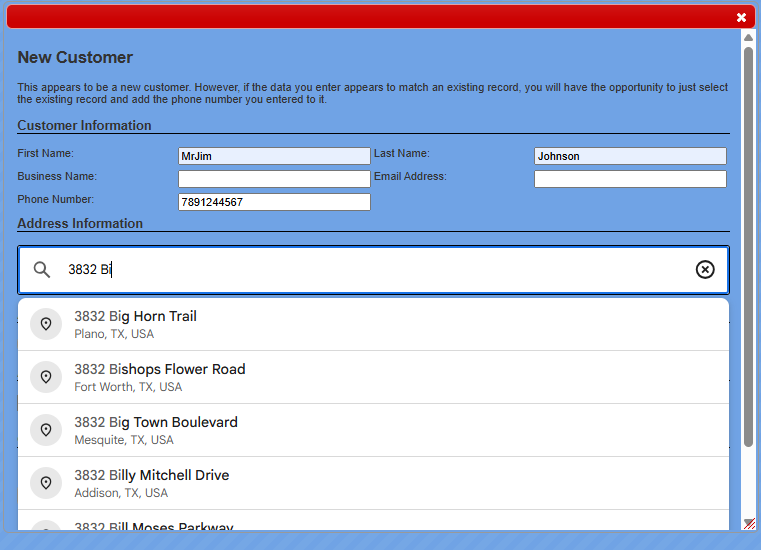
Task: Focus the Email Address input field
Action: pos(630,179)
